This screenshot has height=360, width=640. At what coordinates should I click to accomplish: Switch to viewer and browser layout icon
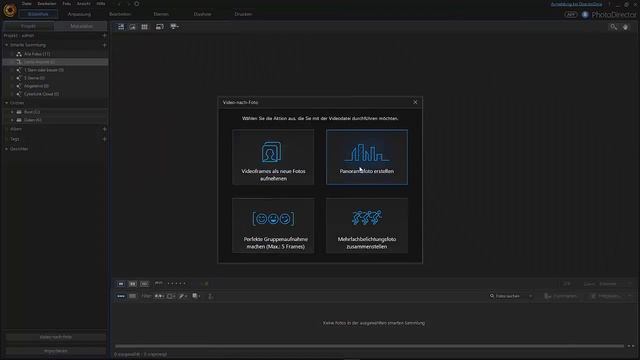121,27
